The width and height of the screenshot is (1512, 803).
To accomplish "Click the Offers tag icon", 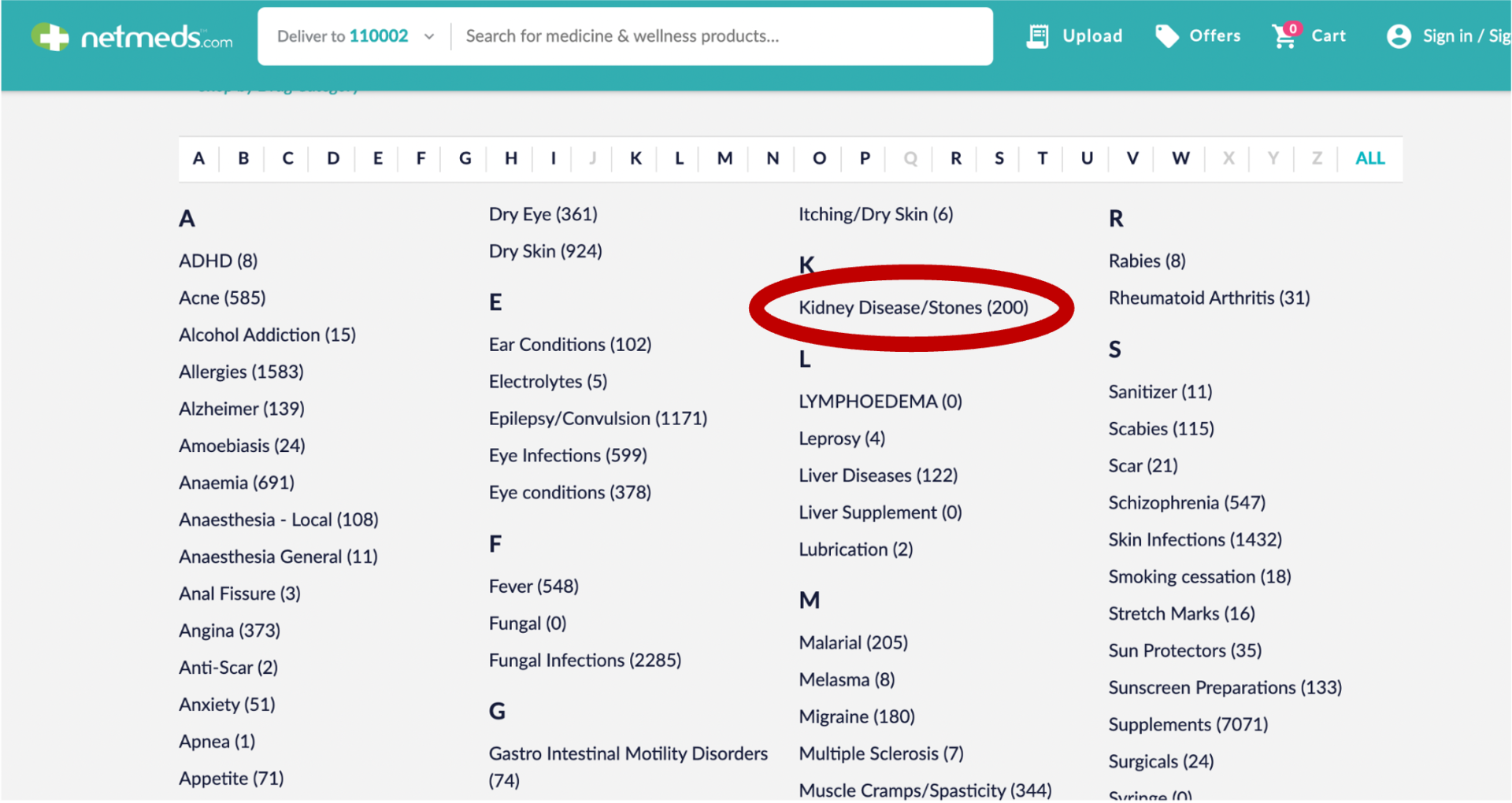I will (x=1166, y=36).
